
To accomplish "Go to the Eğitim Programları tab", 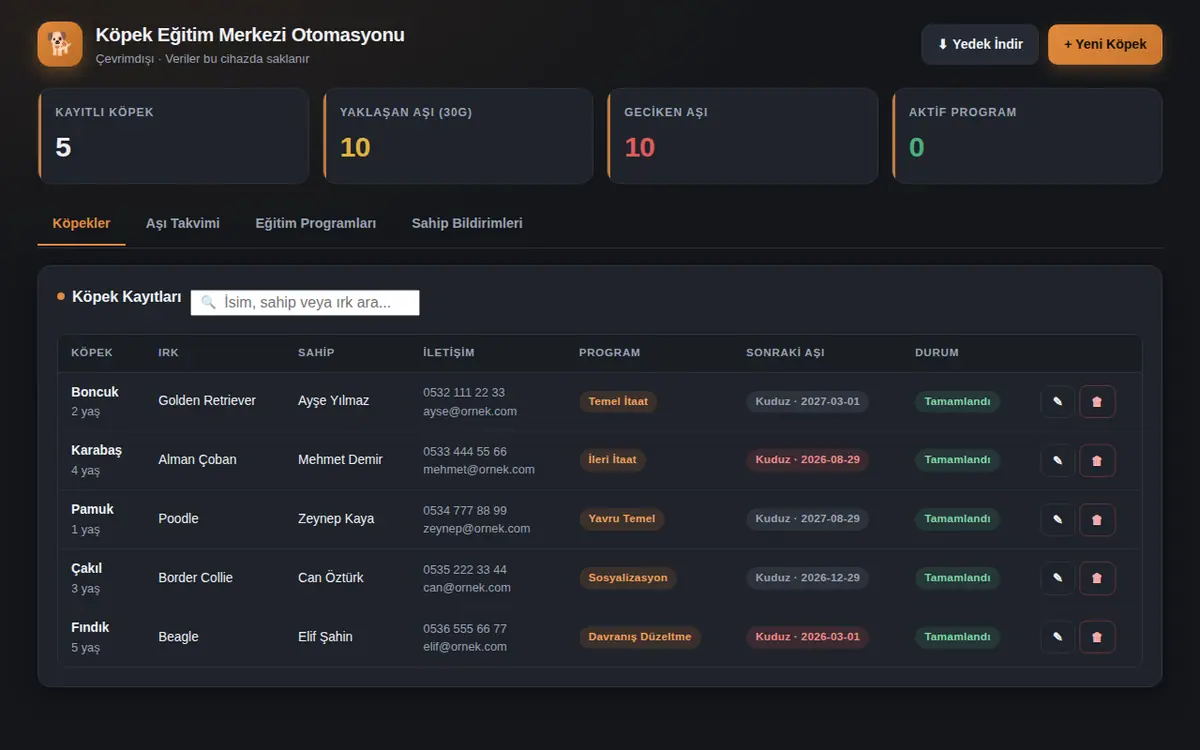I will pos(316,223).
